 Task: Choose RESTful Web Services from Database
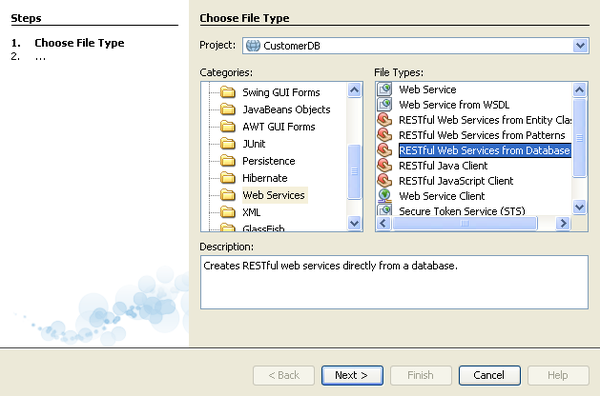(484, 150)
